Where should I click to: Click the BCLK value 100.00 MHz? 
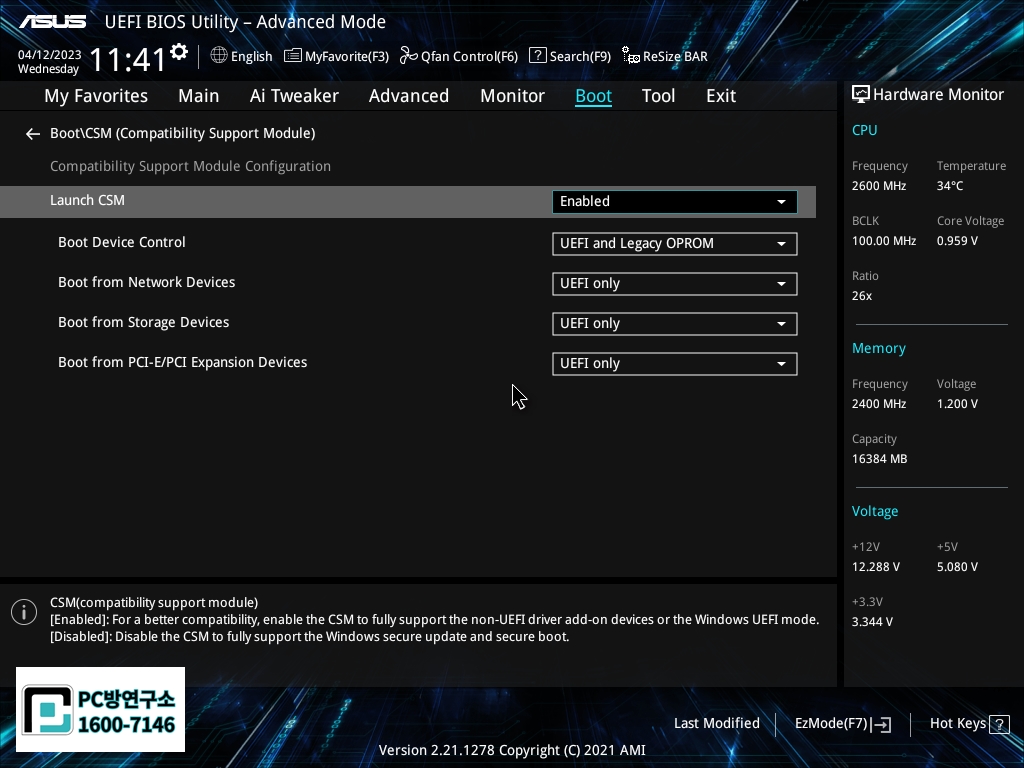coord(884,241)
